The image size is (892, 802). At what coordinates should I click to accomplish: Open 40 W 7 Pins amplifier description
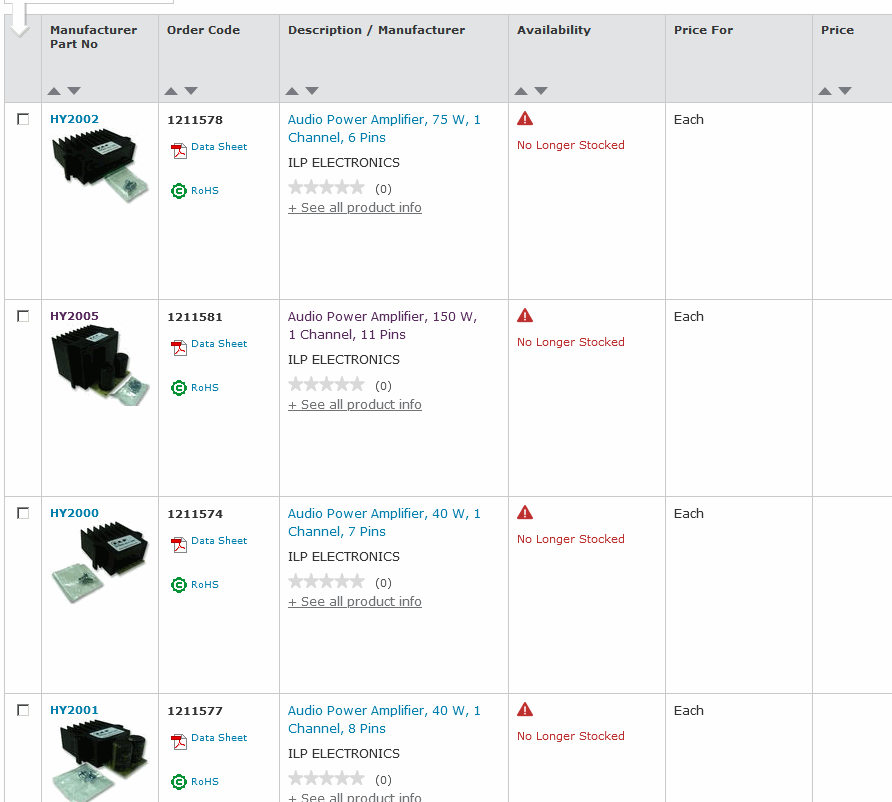(384, 522)
